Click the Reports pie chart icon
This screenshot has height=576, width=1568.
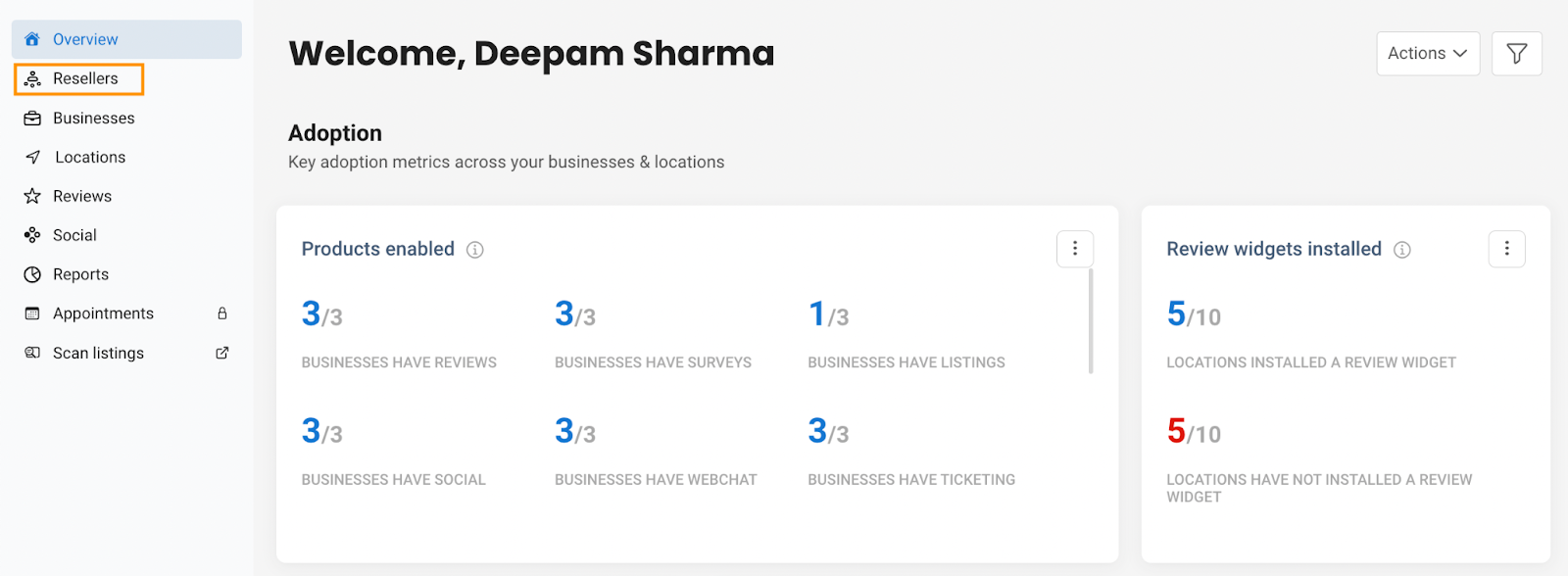[32, 274]
